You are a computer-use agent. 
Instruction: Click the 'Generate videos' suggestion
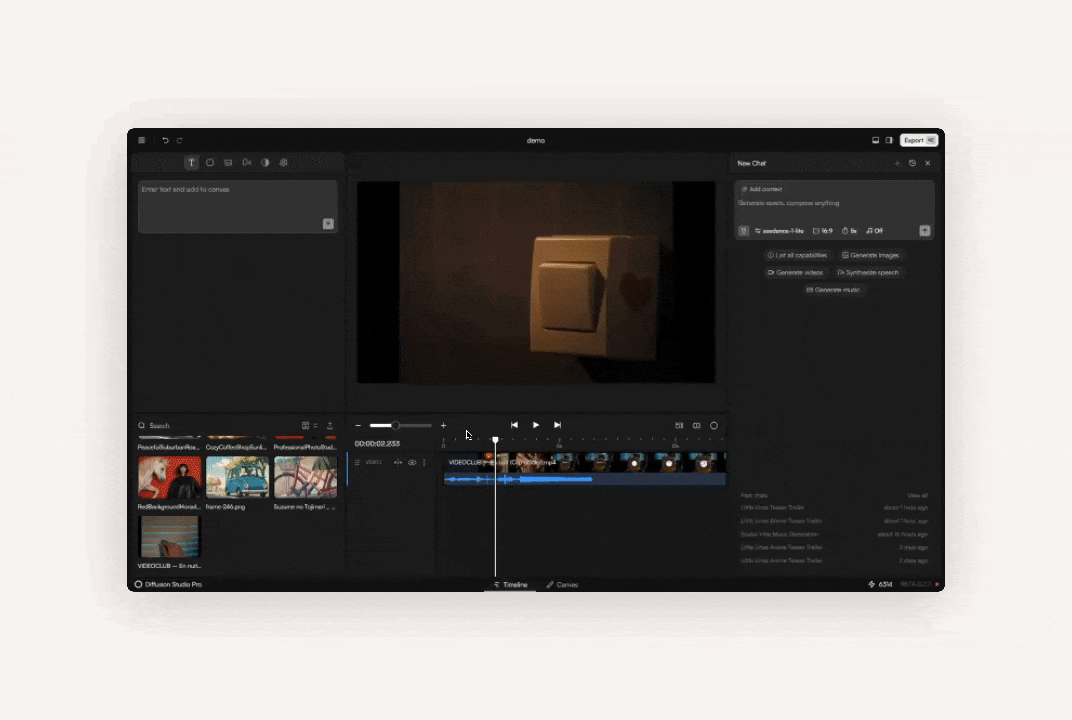[x=794, y=272]
